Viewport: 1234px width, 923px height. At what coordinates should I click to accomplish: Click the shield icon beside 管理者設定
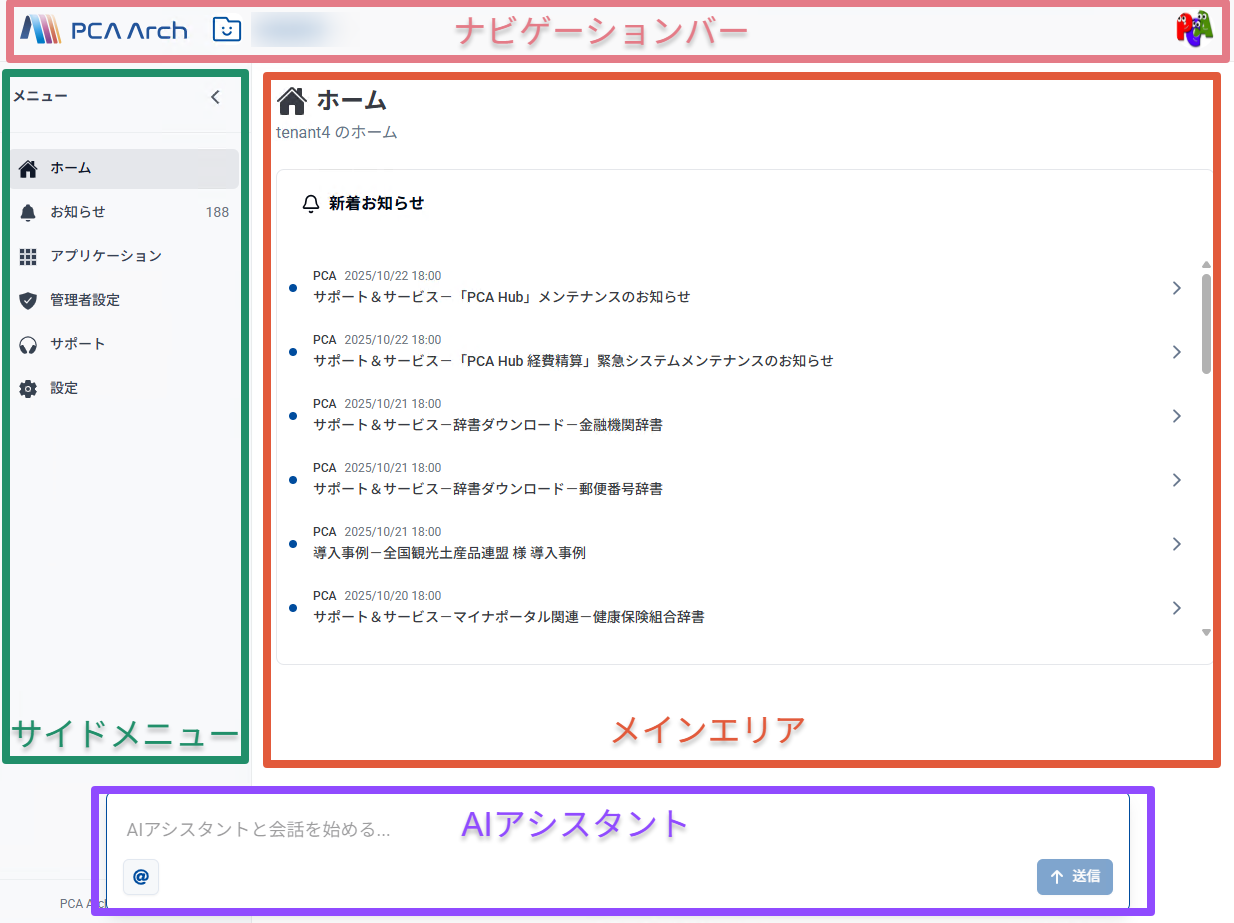pyautogui.click(x=27, y=300)
